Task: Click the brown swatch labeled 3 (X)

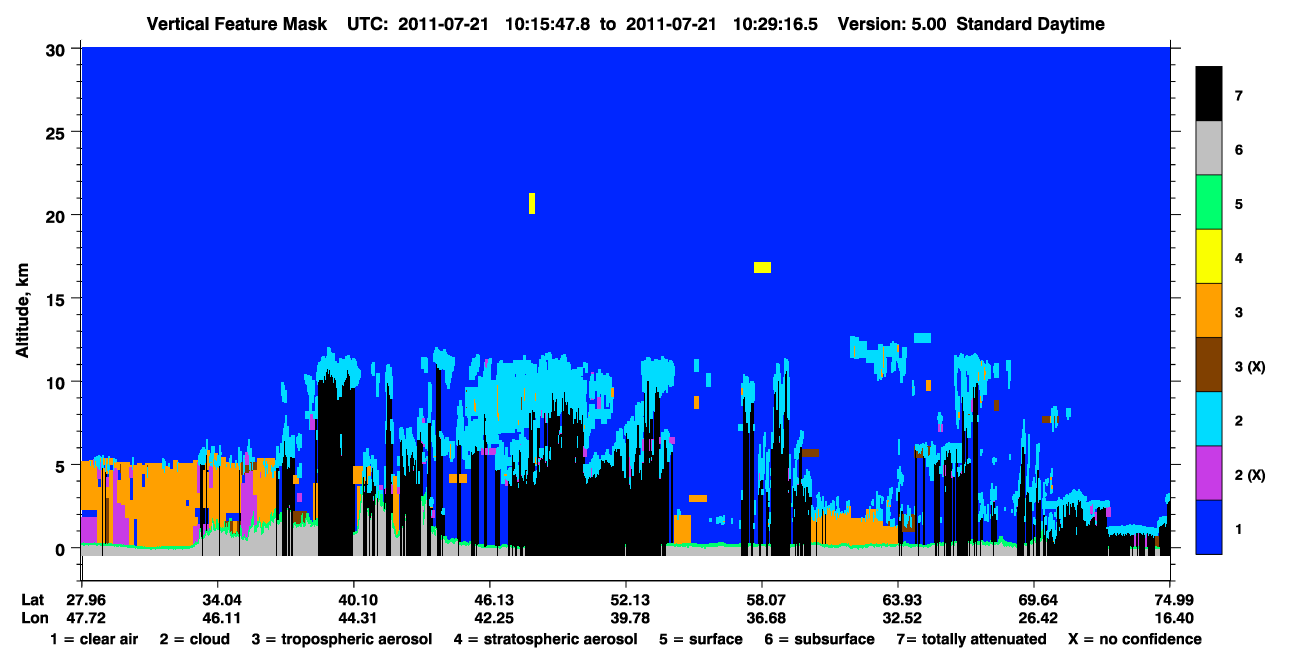Action: coord(1209,364)
